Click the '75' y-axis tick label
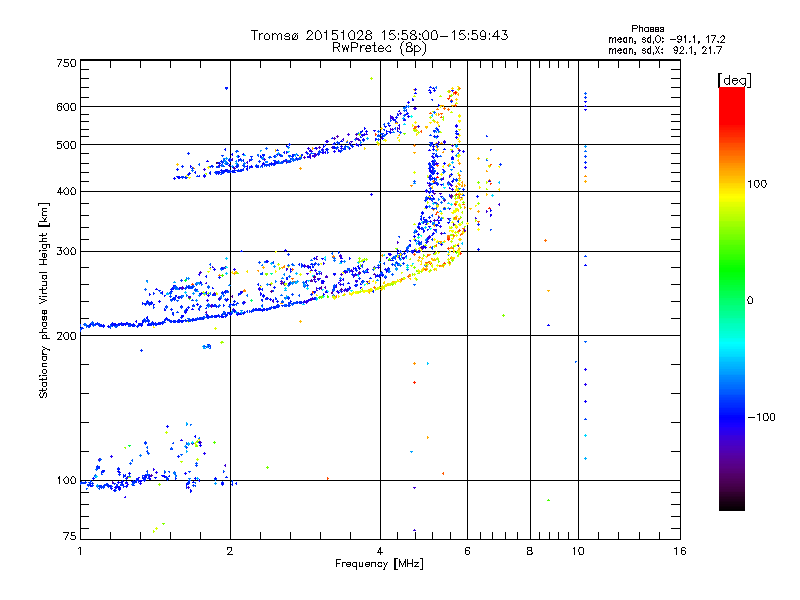Image resolution: width=800 pixels, height=600 pixels. 70,536
